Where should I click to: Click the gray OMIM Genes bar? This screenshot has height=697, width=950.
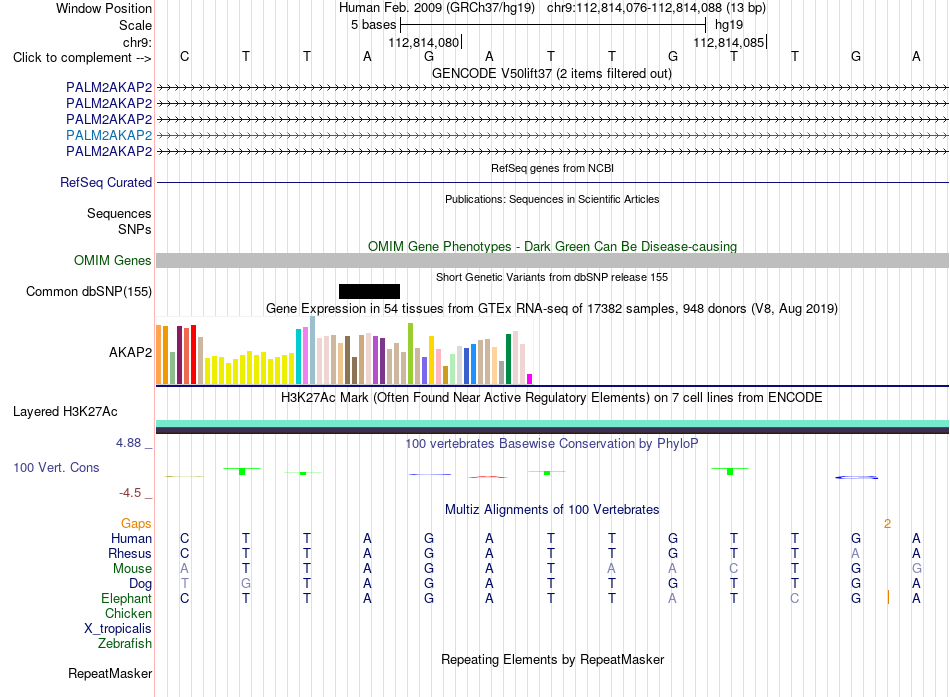[552, 261]
